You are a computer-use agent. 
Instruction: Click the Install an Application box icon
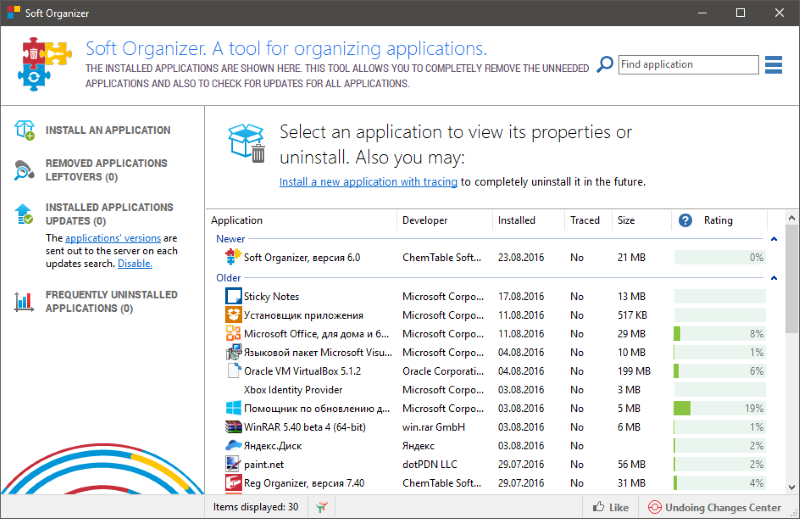[24, 130]
